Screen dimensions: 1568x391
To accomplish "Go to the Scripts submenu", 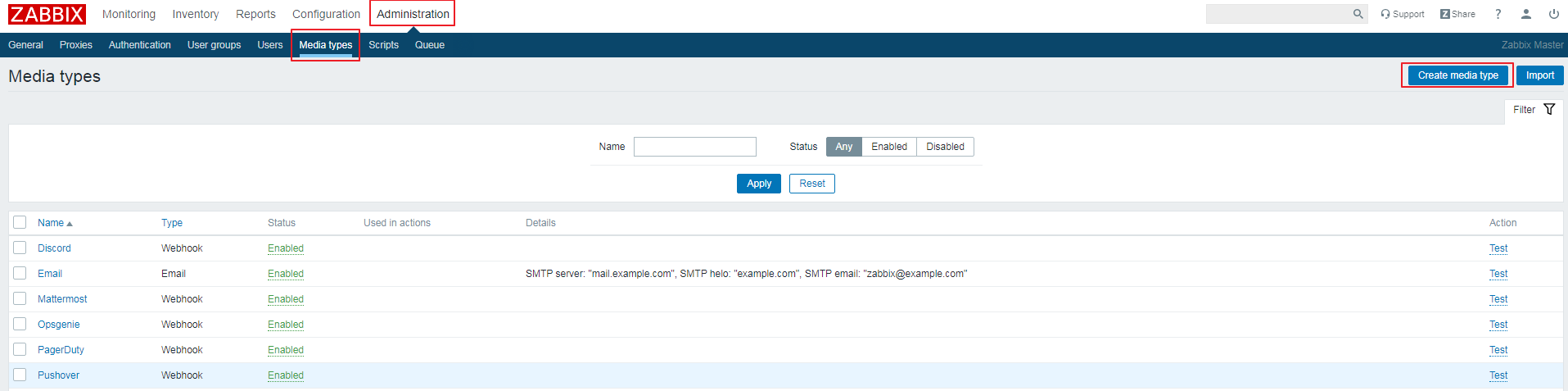I will (x=383, y=45).
